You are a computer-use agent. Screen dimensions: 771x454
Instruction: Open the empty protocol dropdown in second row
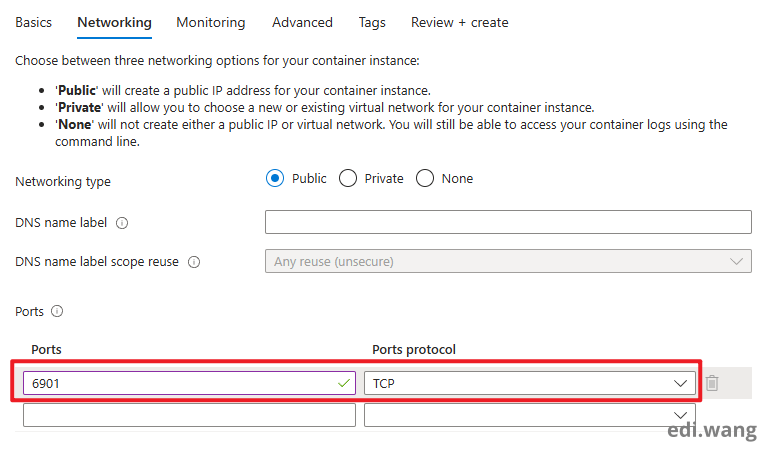tap(529, 415)
